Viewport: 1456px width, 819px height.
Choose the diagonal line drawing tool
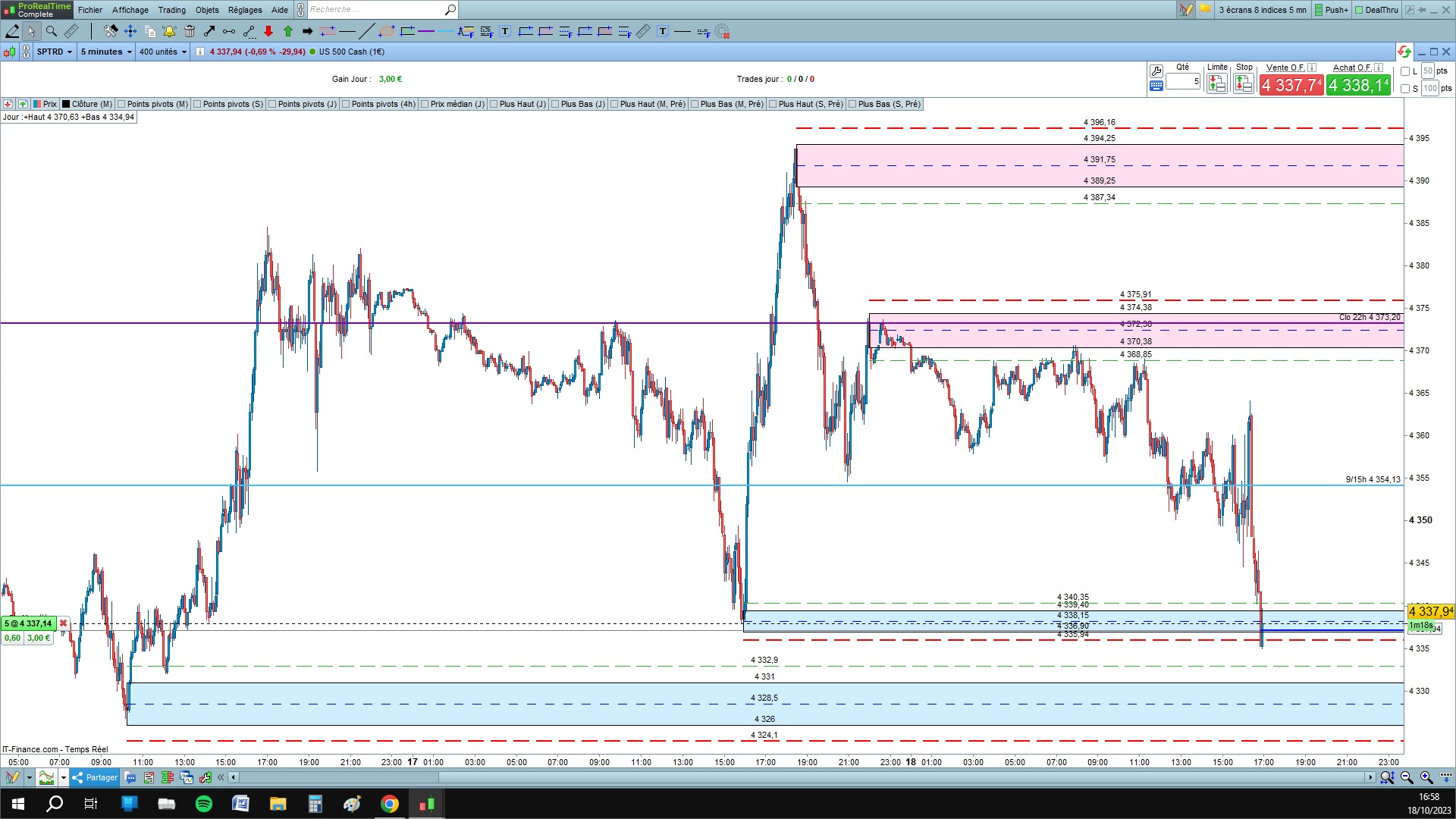pyautogui.click(x=366, y=31)
